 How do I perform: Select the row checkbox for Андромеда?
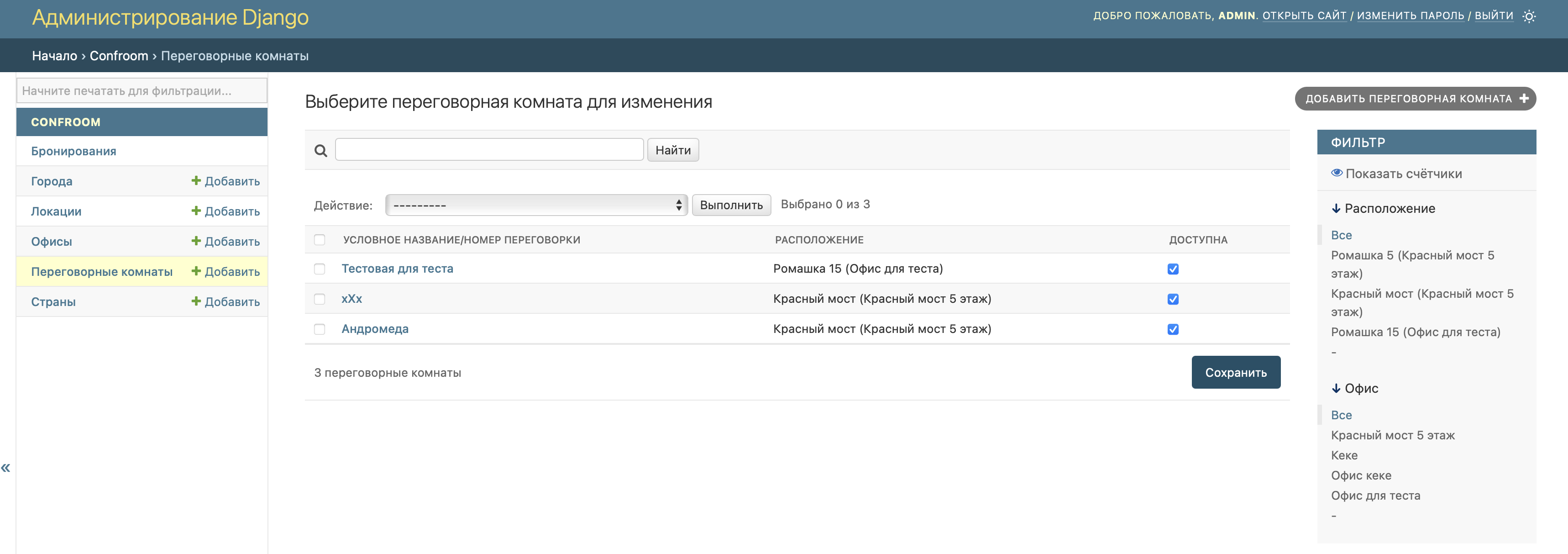tap(320, 329)
